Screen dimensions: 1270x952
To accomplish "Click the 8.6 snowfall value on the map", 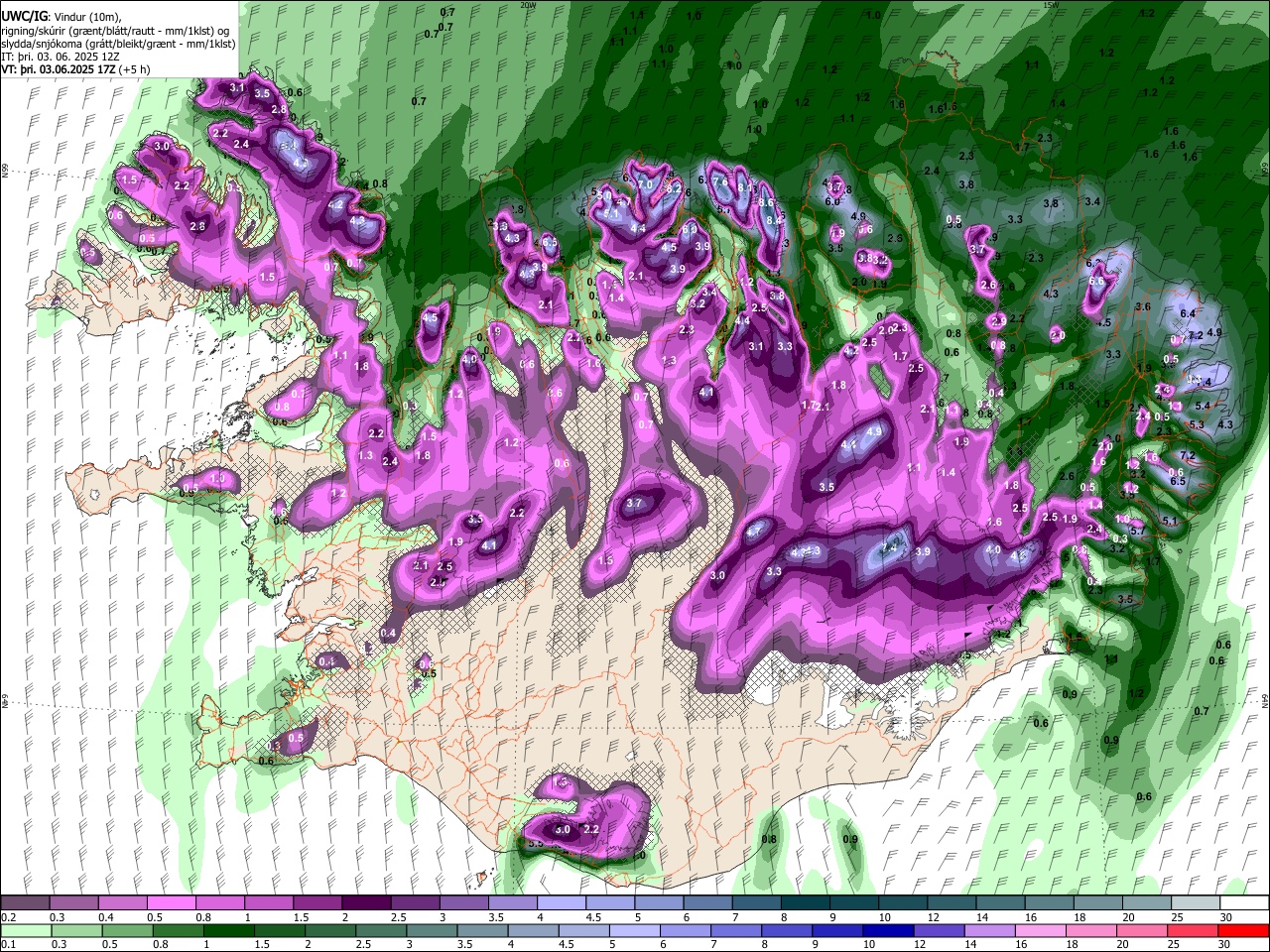I will tap(766, 202).
